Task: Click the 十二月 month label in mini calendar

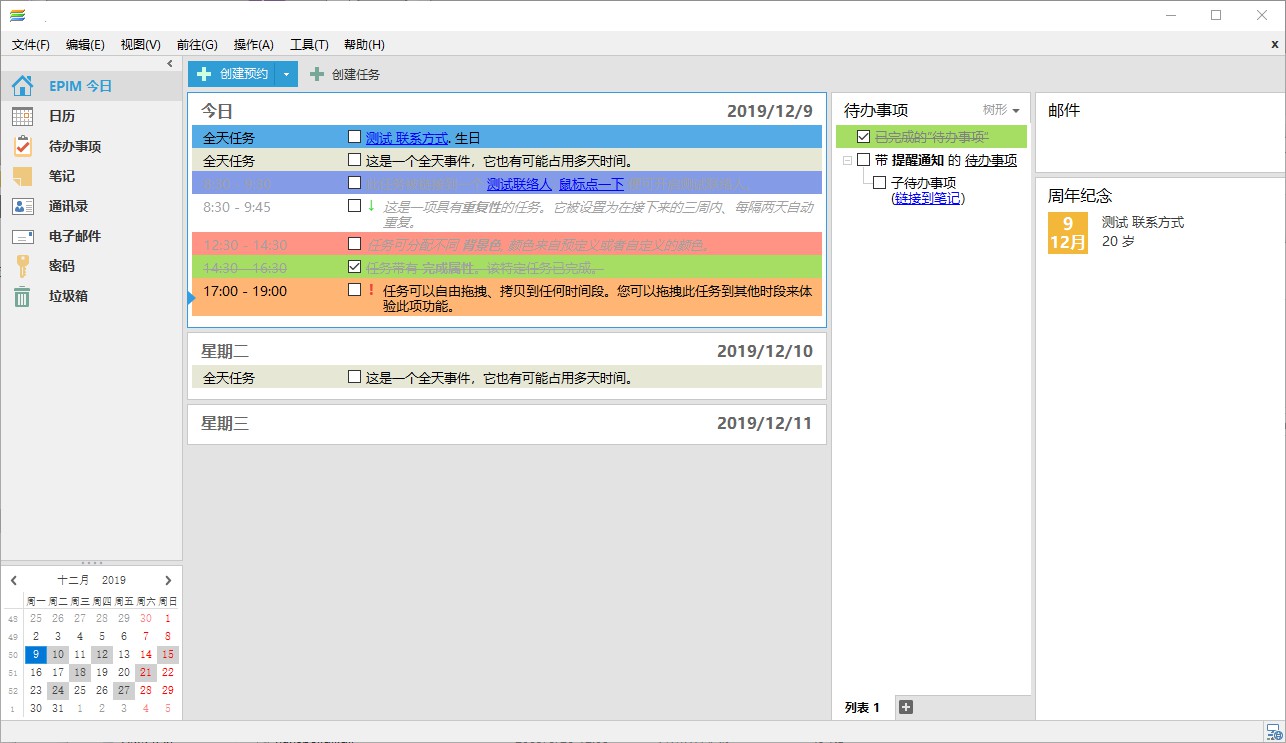Action: [73, 580]
